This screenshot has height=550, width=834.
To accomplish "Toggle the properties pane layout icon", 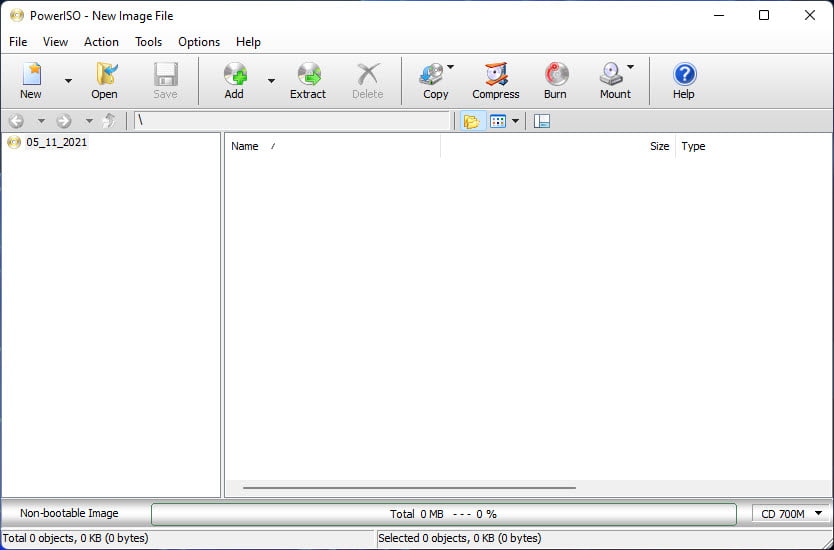I will (541, 121).
